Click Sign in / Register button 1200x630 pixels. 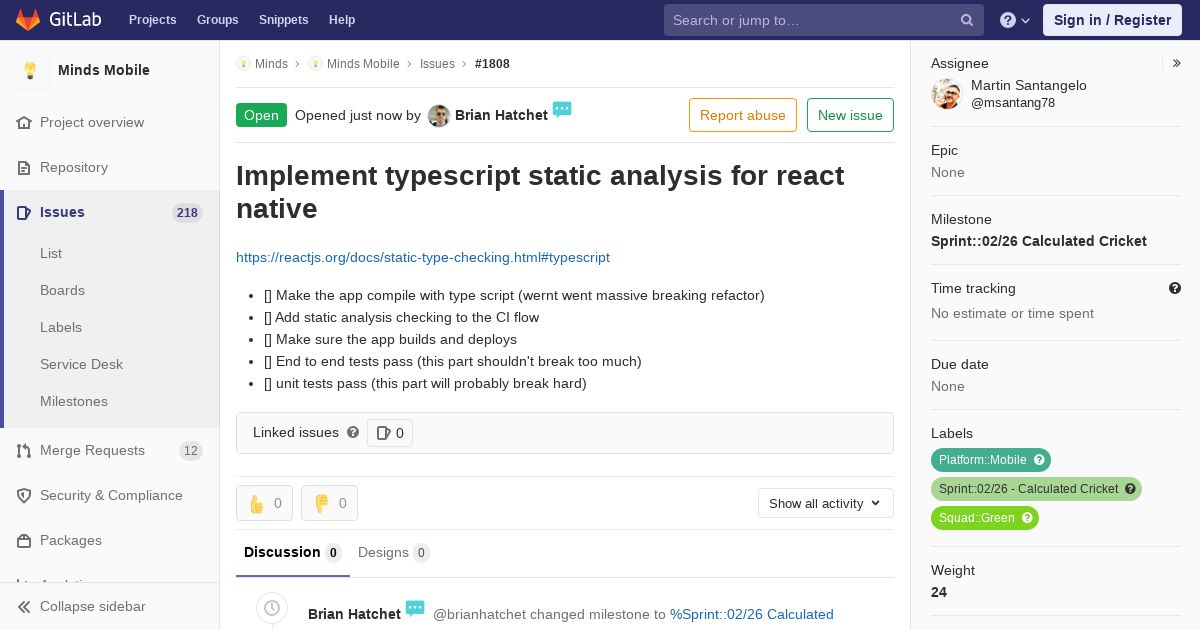coord(1112,20)
